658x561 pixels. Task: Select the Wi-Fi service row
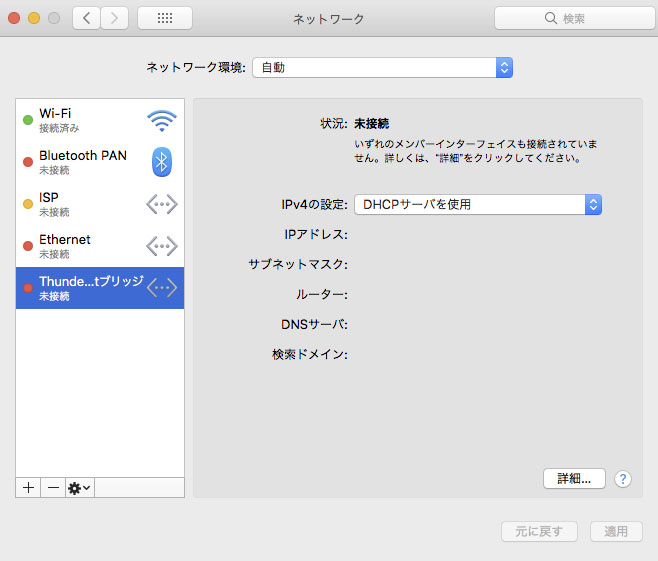100,120
